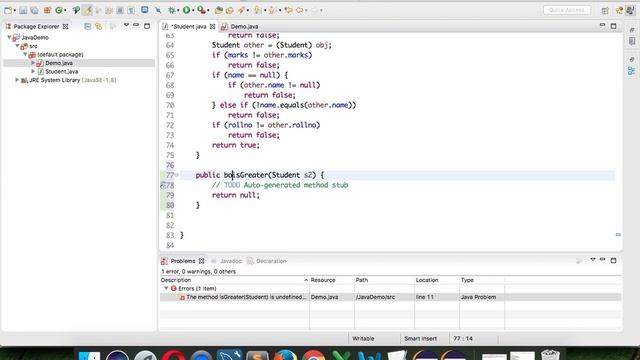Select the isGreater undefined error row
Image resolution: width=640 pixels, height=360 pixels.
tap(391, 297)
